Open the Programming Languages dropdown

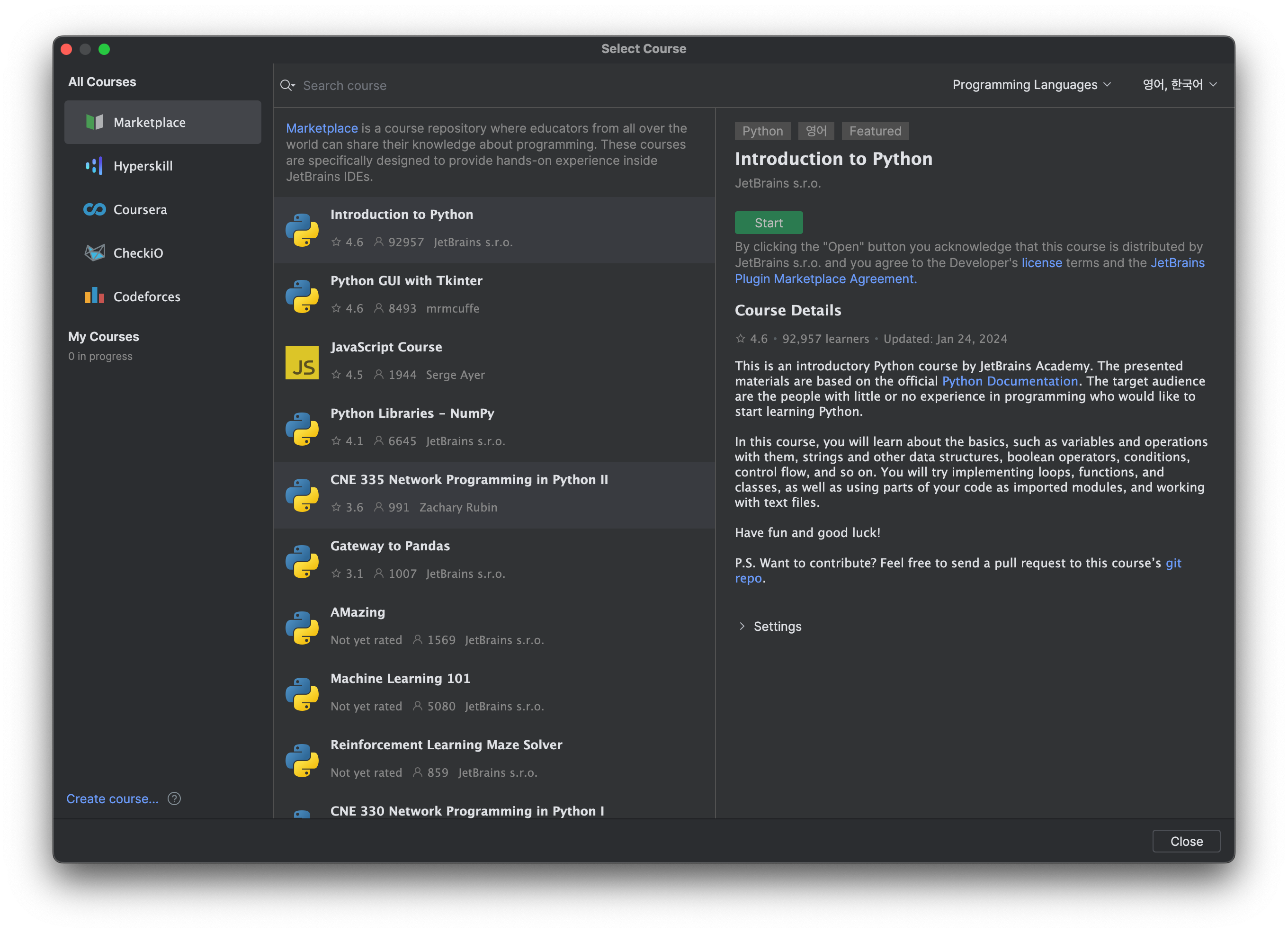1031,85
